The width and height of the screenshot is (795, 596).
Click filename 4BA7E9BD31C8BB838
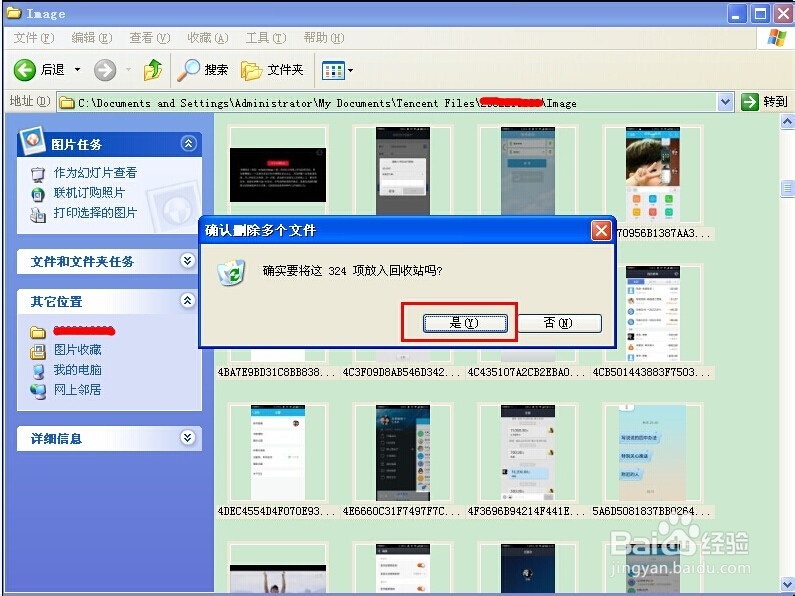[x=276, y=372]
